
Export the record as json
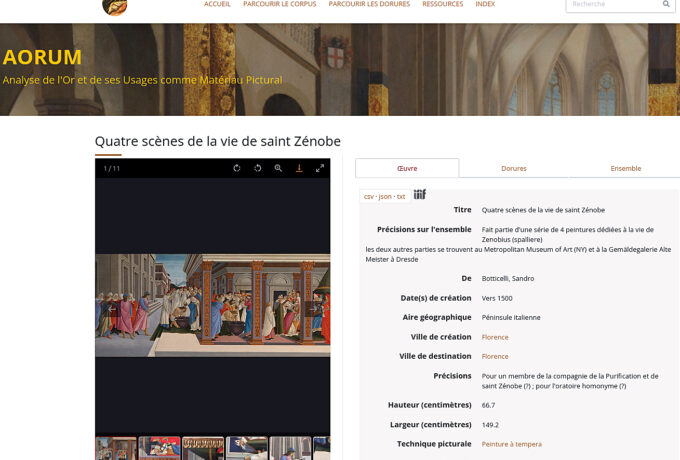tap(385, 196)
